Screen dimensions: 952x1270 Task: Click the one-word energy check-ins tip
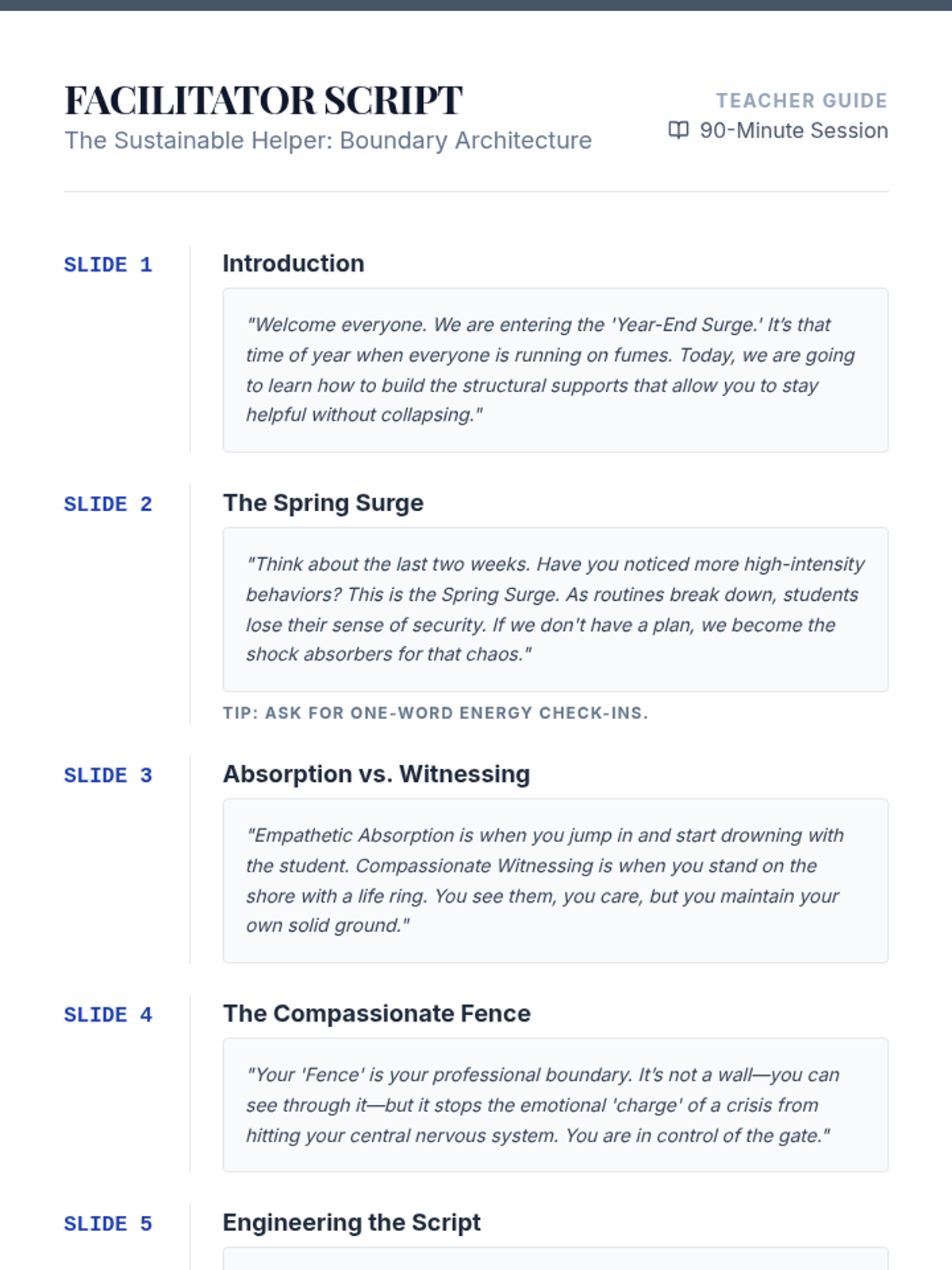coord(436,713)
